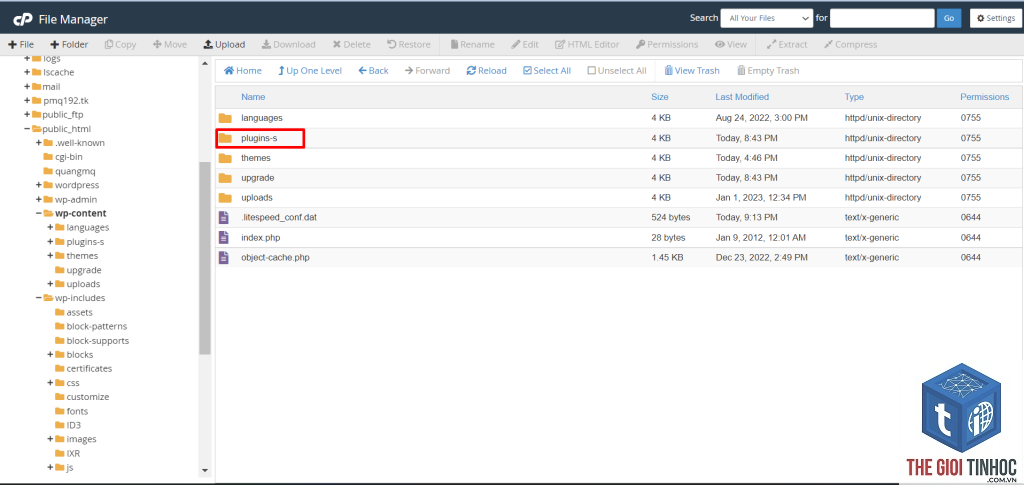Image resolution: width=1024 pixels, height=485 pixels.
Task: Expand the mail folder in tree
Action: [27, 86]
